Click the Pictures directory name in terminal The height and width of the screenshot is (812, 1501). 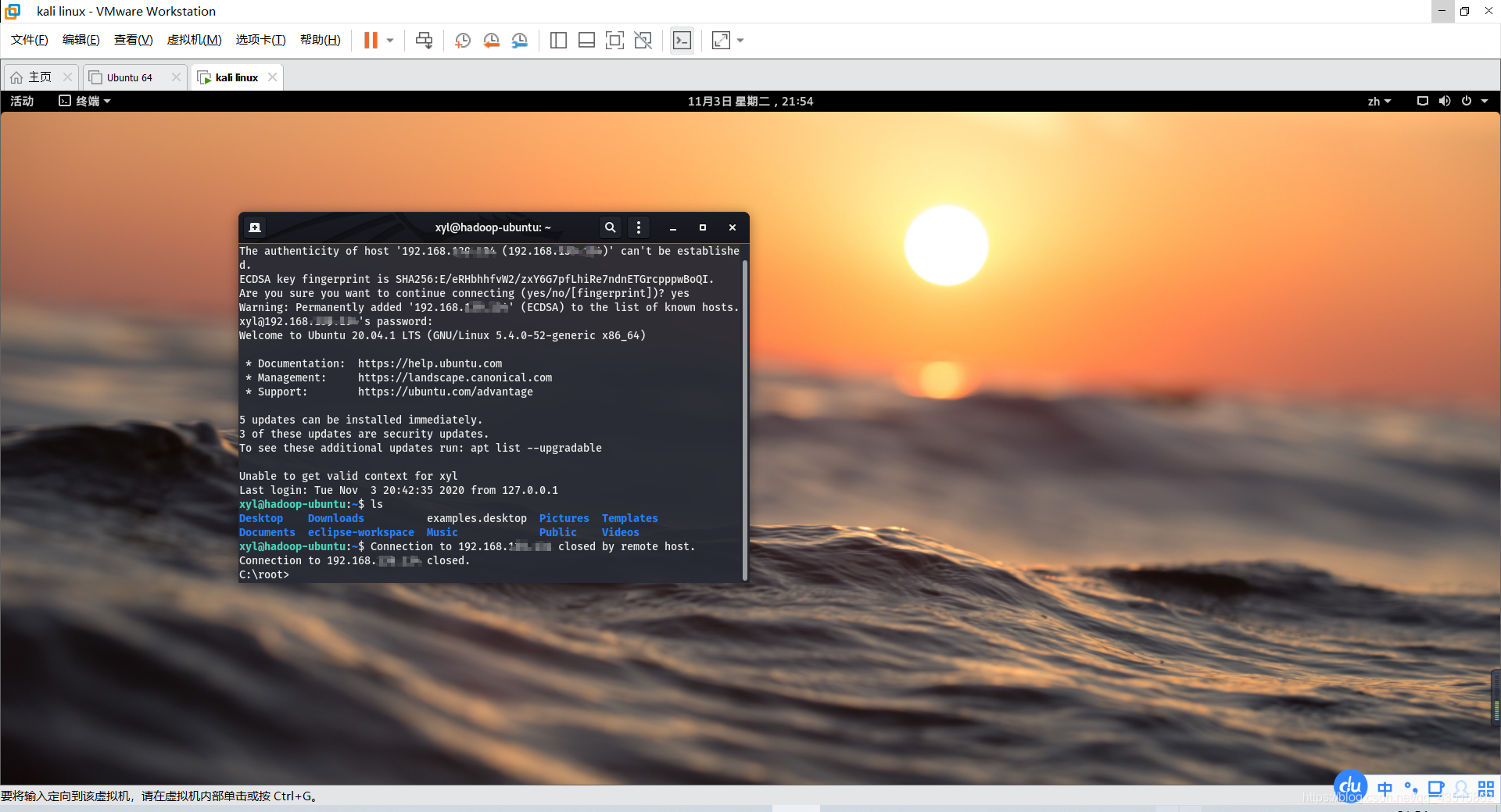pyautogui.click(x=564, y=519)
